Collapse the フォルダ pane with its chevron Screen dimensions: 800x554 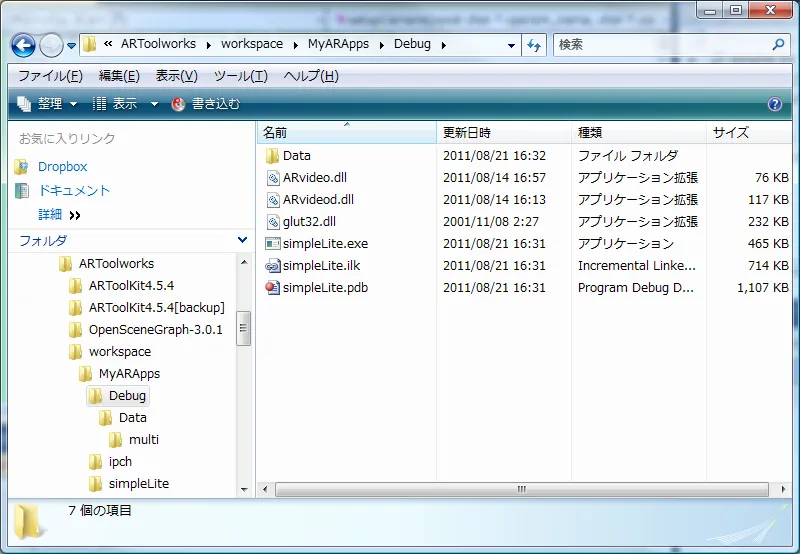pos(242,240)
